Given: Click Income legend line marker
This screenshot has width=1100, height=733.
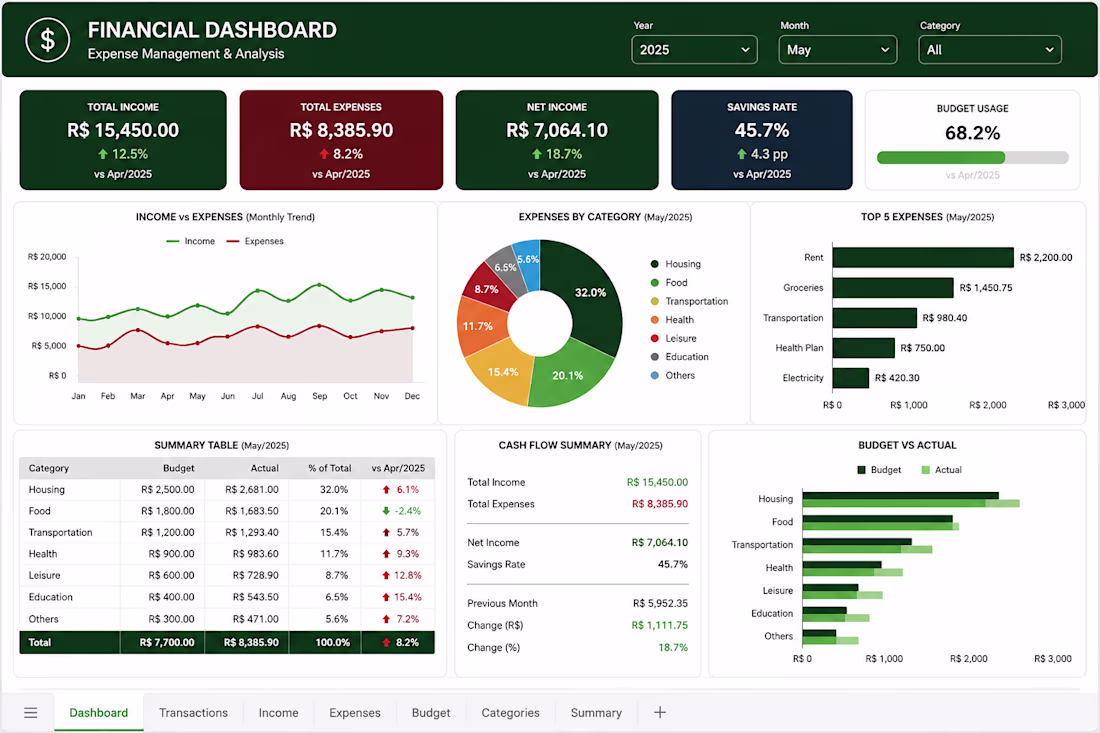Looking at the screenshot, I should pos(173,241).
